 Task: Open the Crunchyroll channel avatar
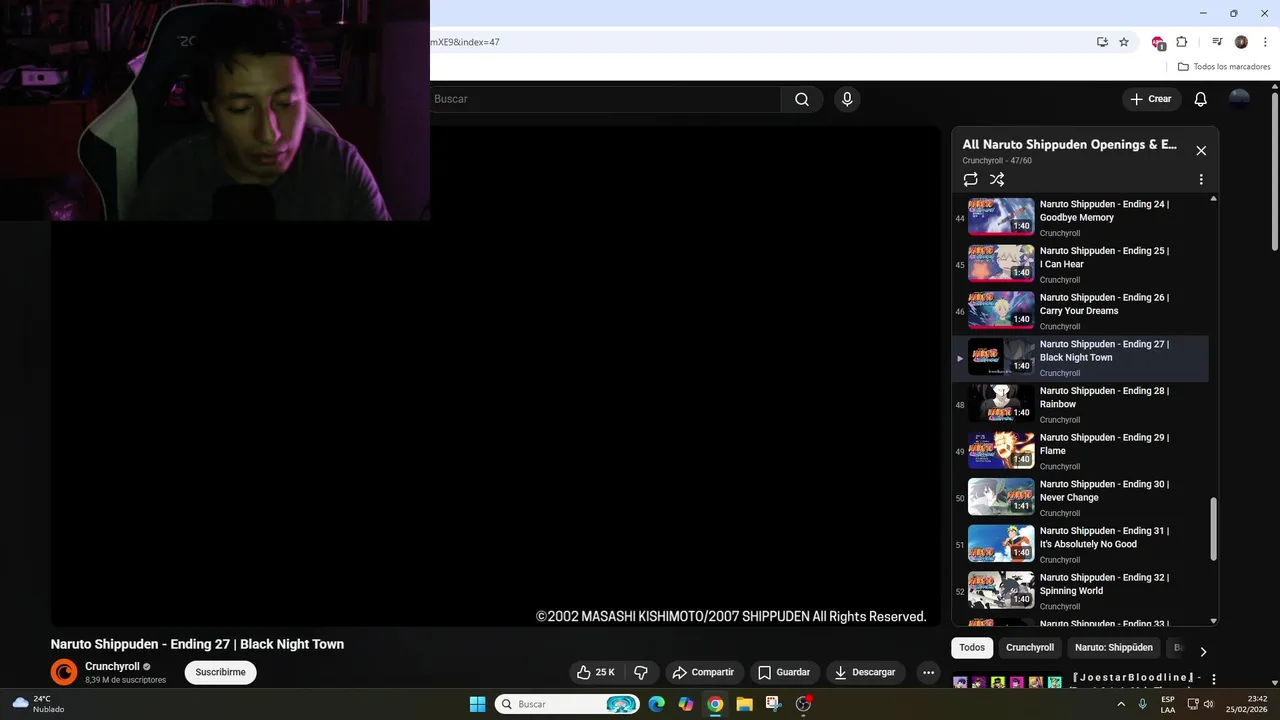pyautogui.click(x=64, y=672)
